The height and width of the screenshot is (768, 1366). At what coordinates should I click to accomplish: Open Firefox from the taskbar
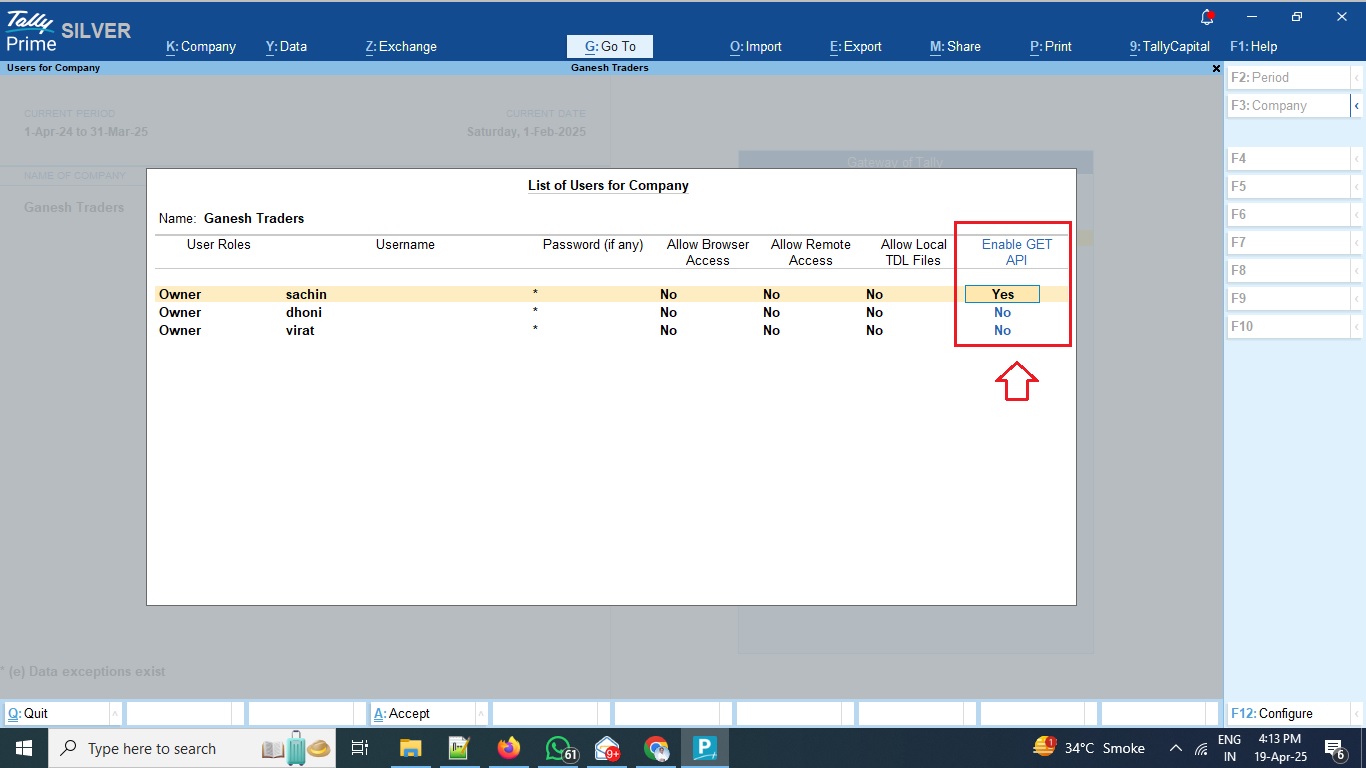509,748
